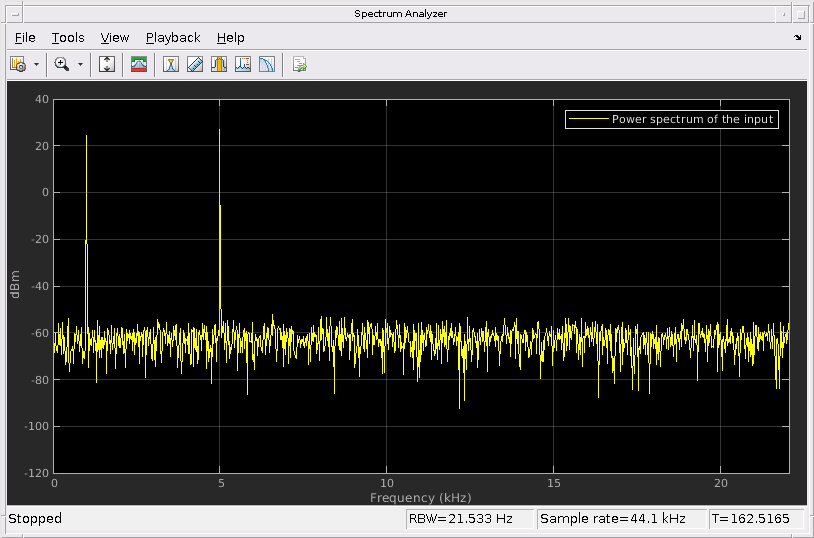Expand the configuration properties dropdown arrow
Image resolution: width=814 pixels, height=538 pixels.
point(36,64)
